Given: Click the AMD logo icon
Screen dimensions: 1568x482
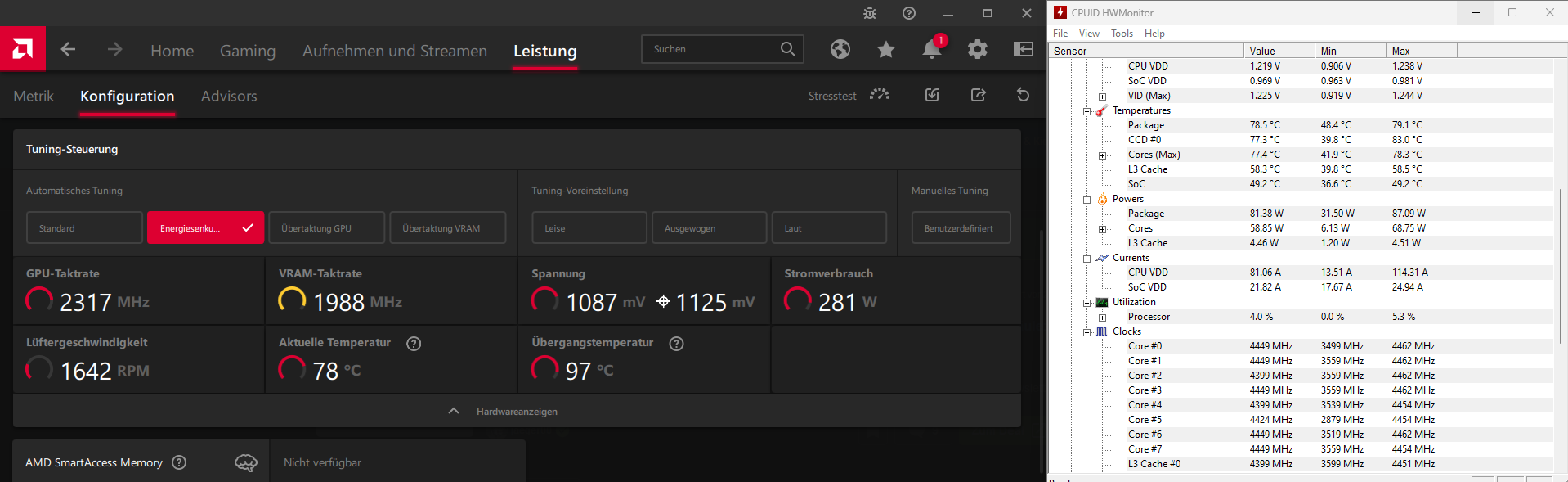Looking at the screenshot, I should (23, 49).
